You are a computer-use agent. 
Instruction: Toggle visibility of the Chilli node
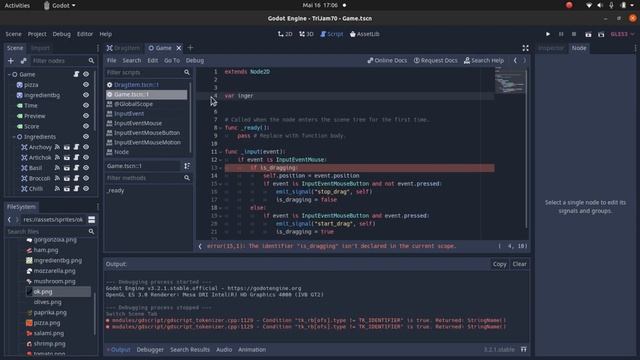point(86,189)
